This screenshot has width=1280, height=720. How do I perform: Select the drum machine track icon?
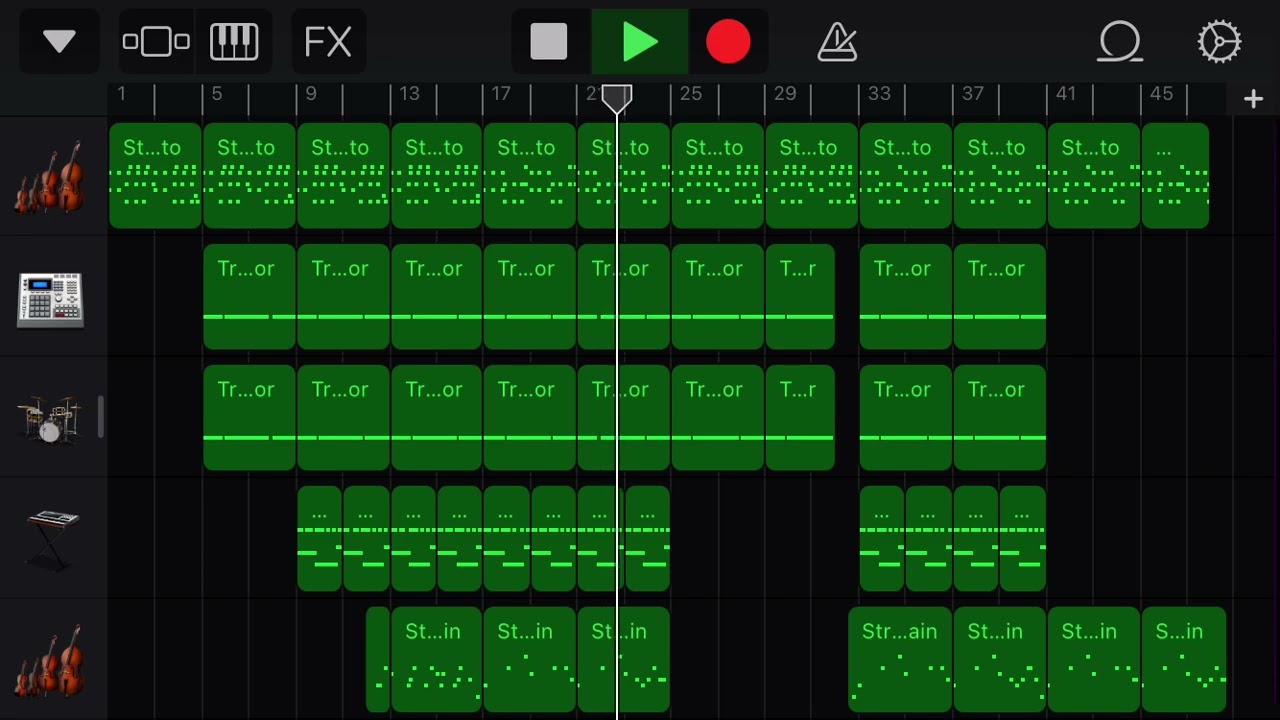pos(49,299)
